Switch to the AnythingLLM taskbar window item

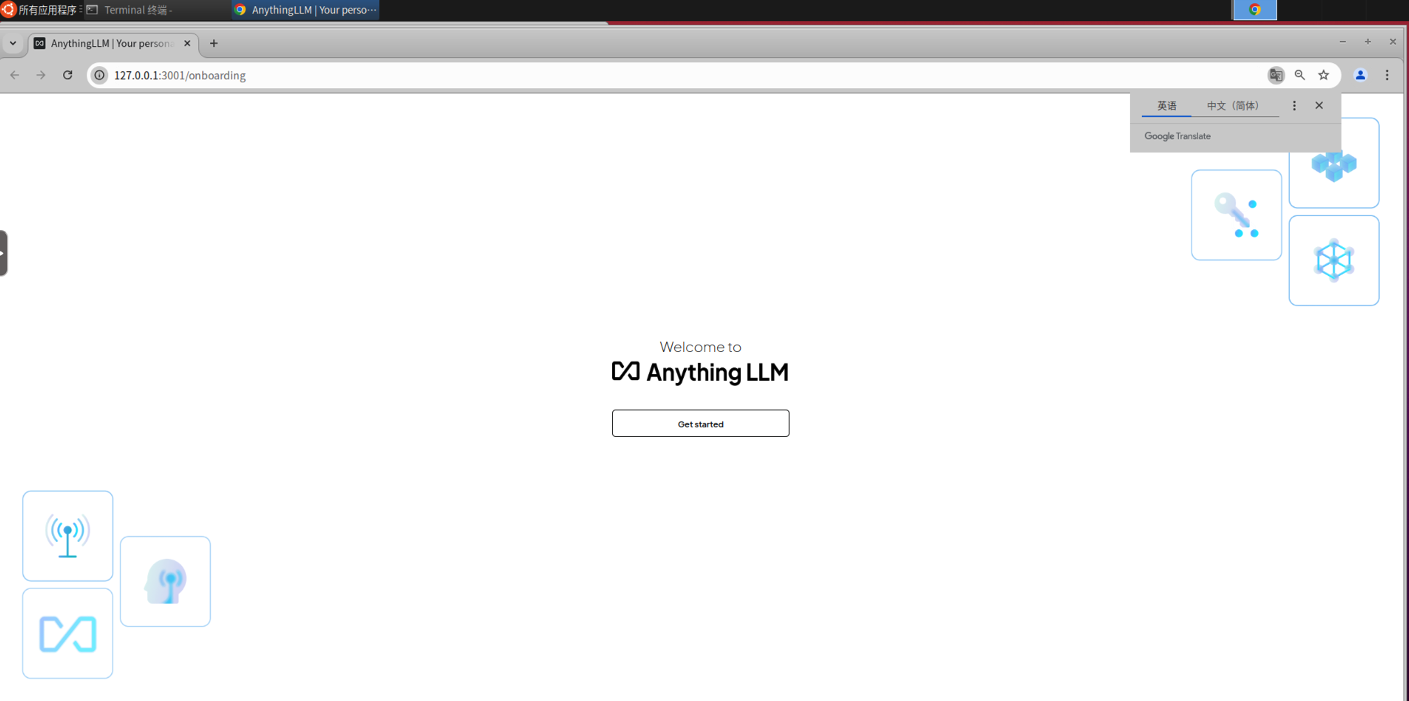coord(305,10)
